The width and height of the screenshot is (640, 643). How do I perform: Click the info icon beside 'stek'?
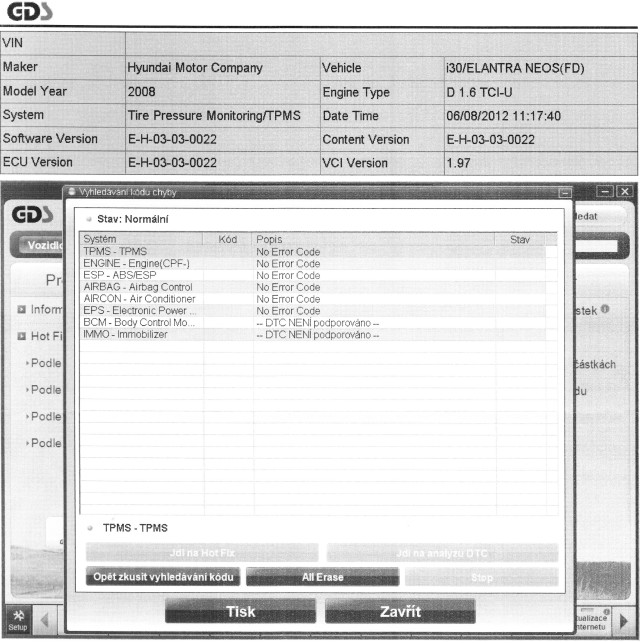coord(605,309)
